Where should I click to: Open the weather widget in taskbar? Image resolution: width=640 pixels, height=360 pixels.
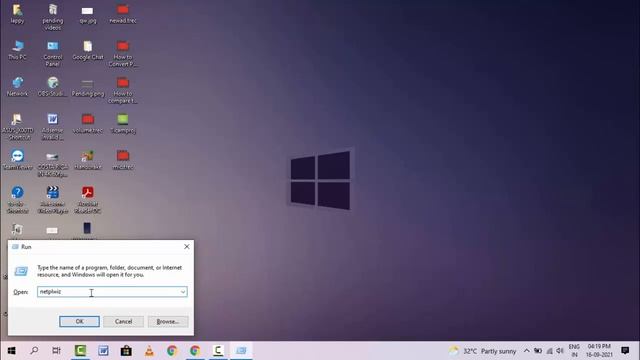pos(482,351)
